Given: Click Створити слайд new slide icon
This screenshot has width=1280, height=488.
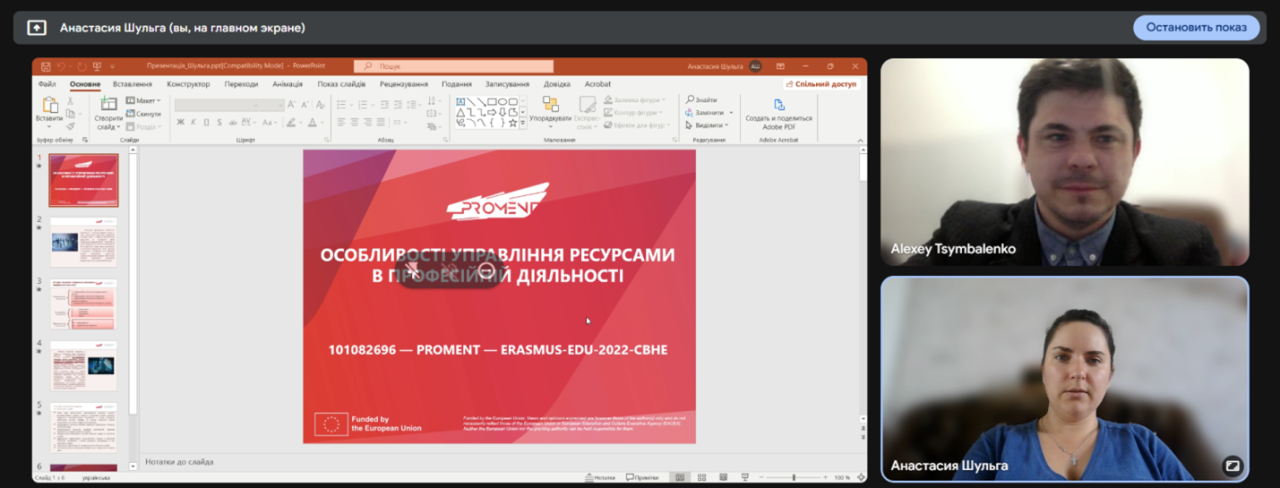Looking at the screenshot, I should click(x=108, y=105).
